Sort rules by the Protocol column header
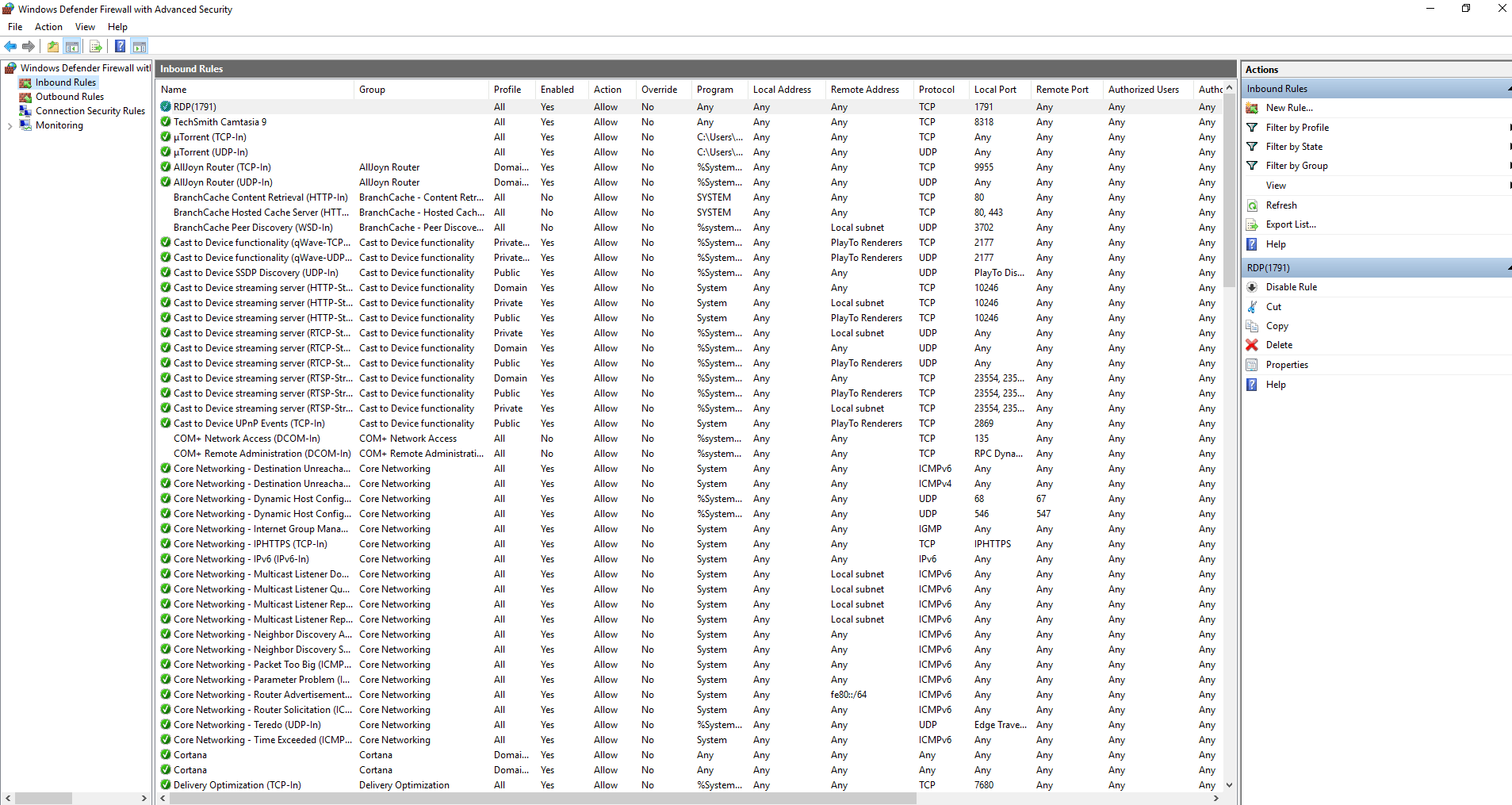This screenshot has width=1512, height=805. [x=936, y=90]
